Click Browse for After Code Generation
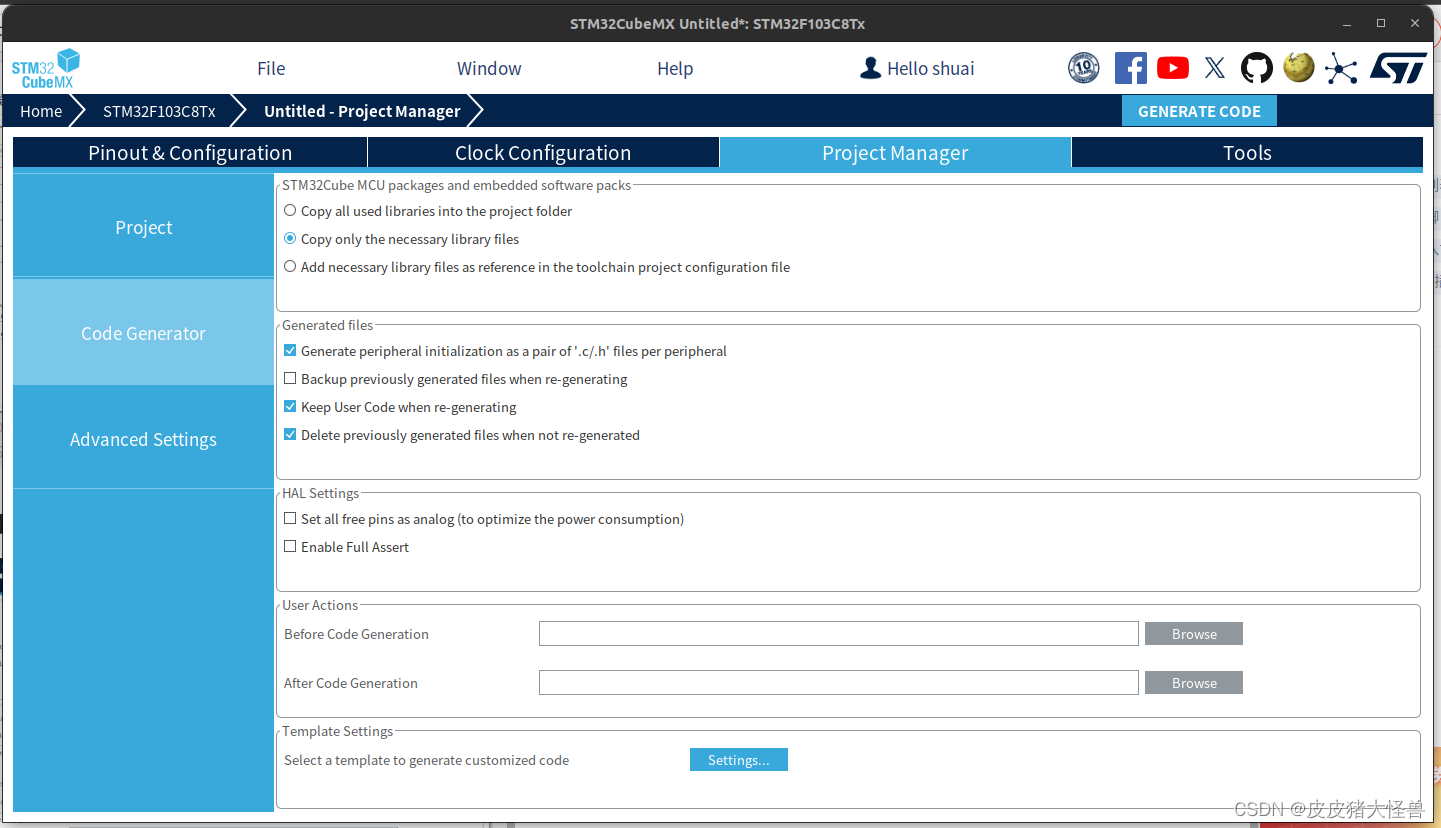The image size is (1441, 828). pyautogui.click(x=1194, y=683)
